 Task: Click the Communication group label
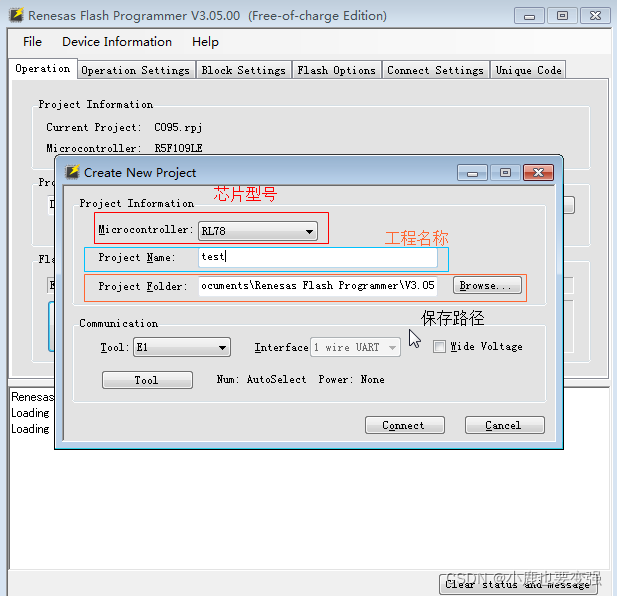pyautogui.click(x=118, y=323)
